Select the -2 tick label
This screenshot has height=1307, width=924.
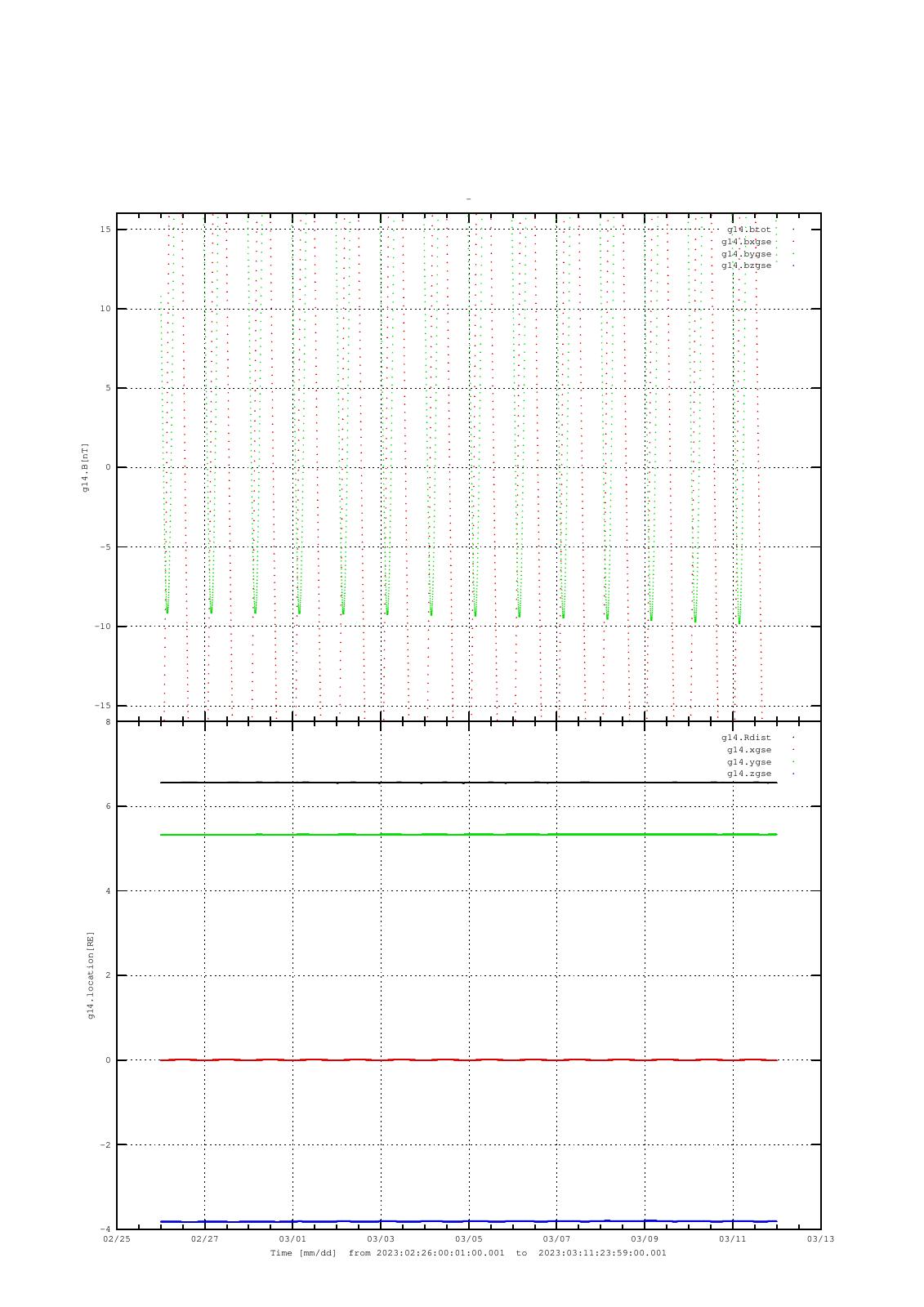(x=105, y=1145)
